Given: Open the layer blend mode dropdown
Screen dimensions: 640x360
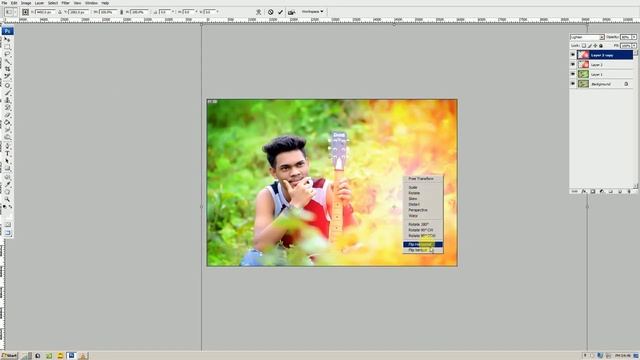Looking at the screenshot, I should [x=587, y=37].
